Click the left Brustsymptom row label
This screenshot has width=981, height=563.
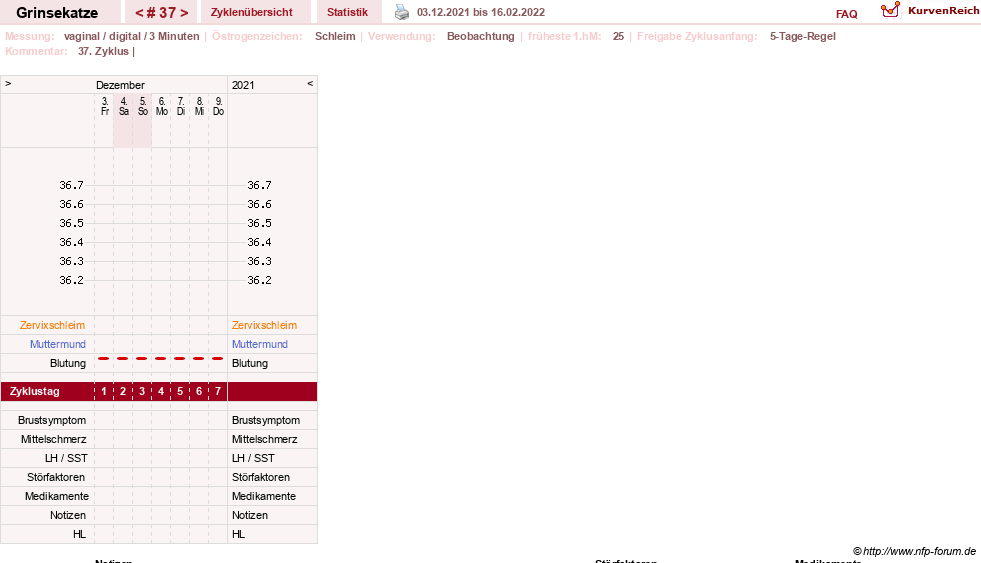coord(52,420)
